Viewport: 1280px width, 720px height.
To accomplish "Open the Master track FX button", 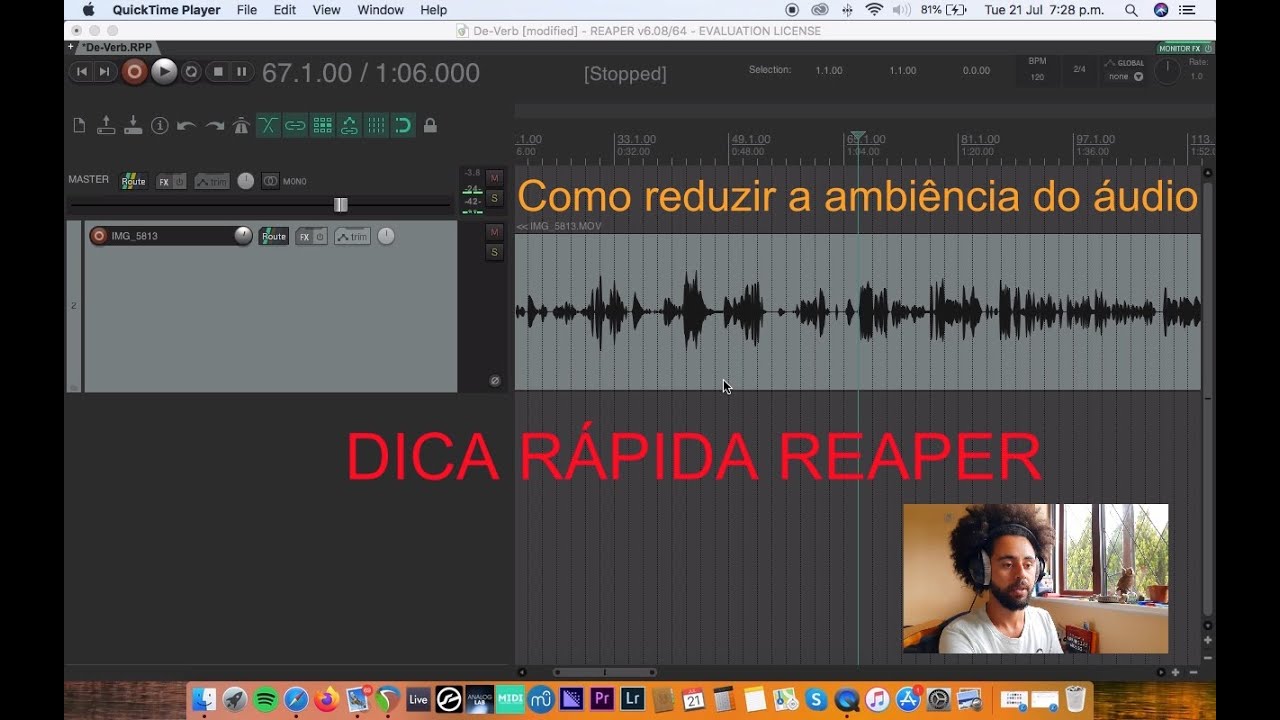I will [x=164, y=181].
